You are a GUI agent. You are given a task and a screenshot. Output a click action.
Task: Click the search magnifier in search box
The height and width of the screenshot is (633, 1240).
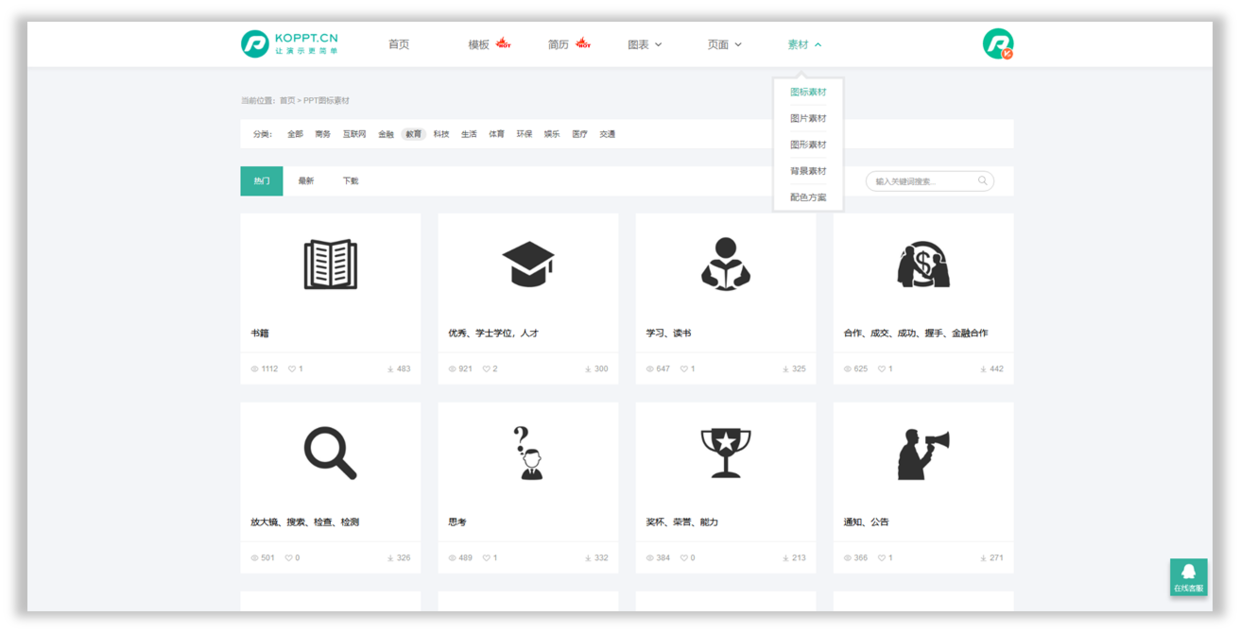click(983, 181)
